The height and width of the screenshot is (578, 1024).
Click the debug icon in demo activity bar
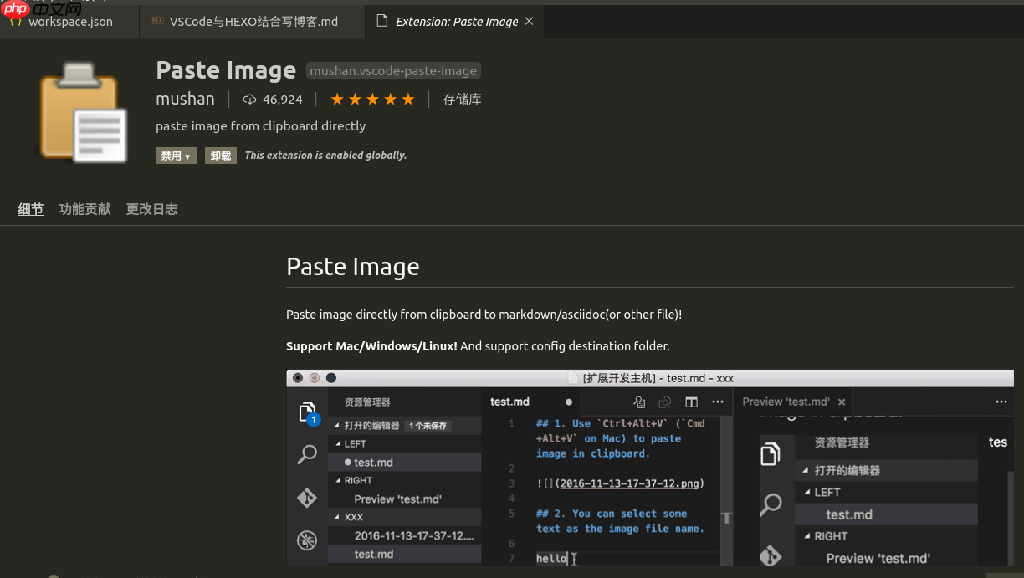pos(306,540)
